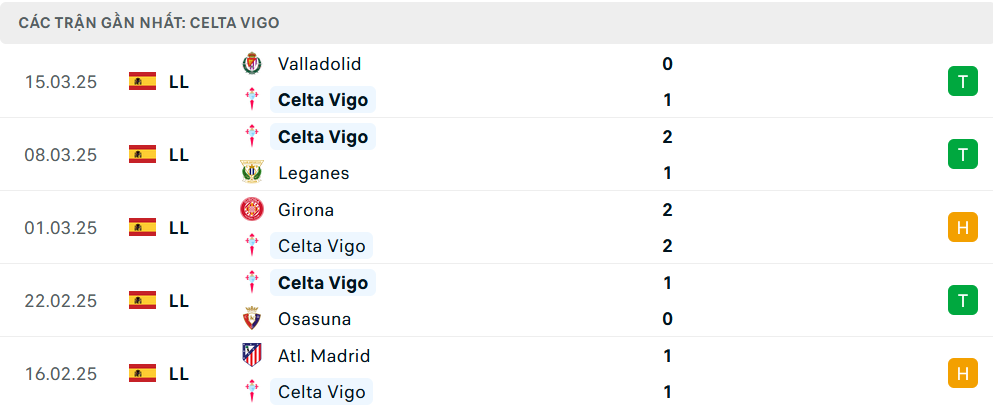Click the LL league label for 01.03.25

click(179, 228)
